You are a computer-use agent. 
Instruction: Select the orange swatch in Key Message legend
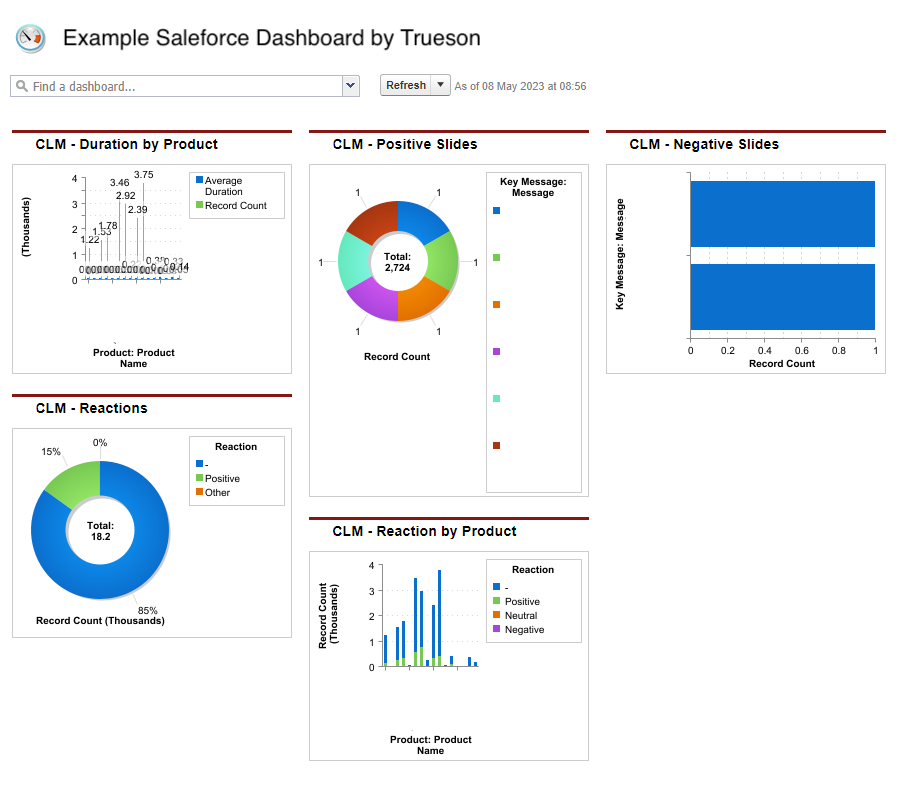click(497, 305)
